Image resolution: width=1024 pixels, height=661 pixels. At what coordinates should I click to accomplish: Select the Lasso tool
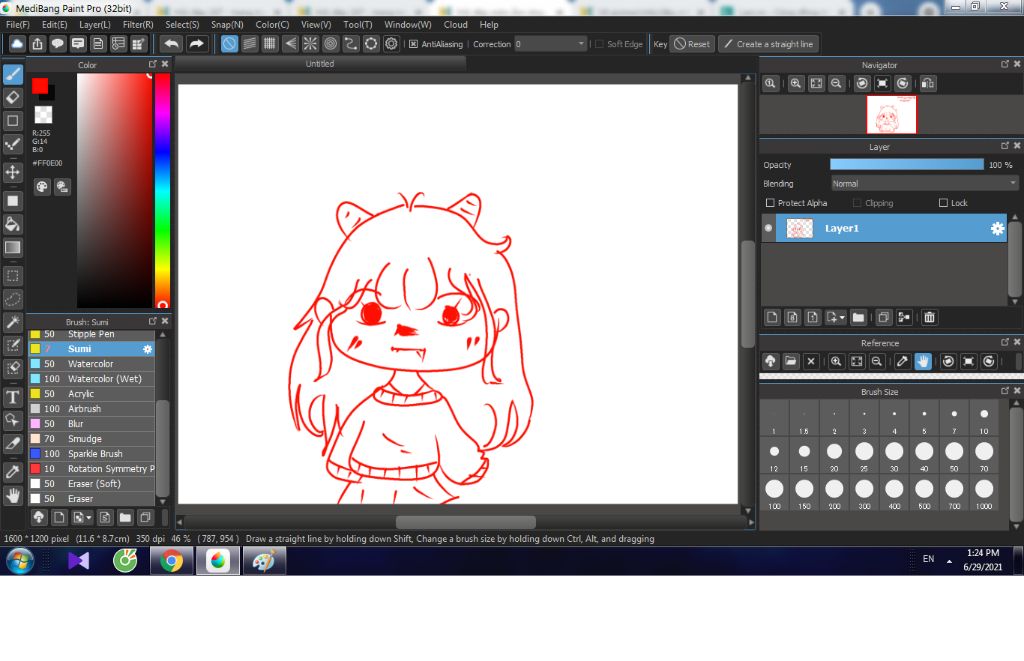coord(13,299)
